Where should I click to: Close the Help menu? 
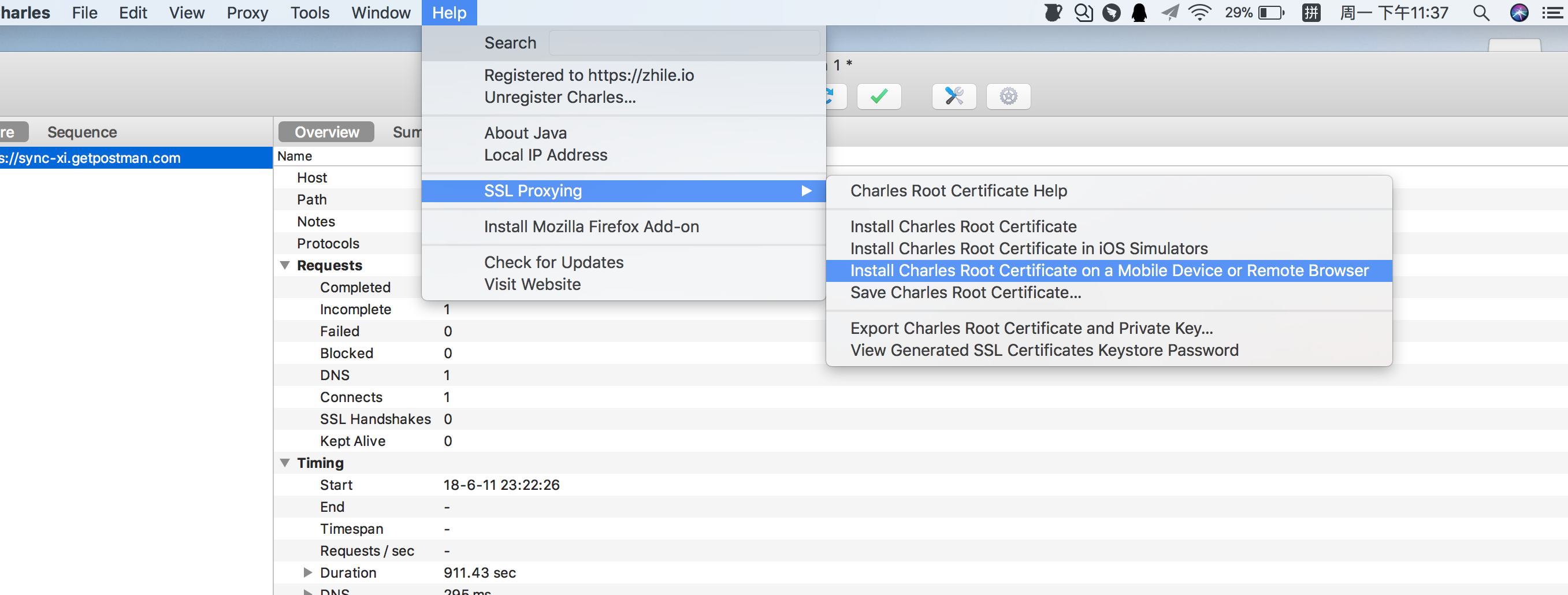click(449, 12)
